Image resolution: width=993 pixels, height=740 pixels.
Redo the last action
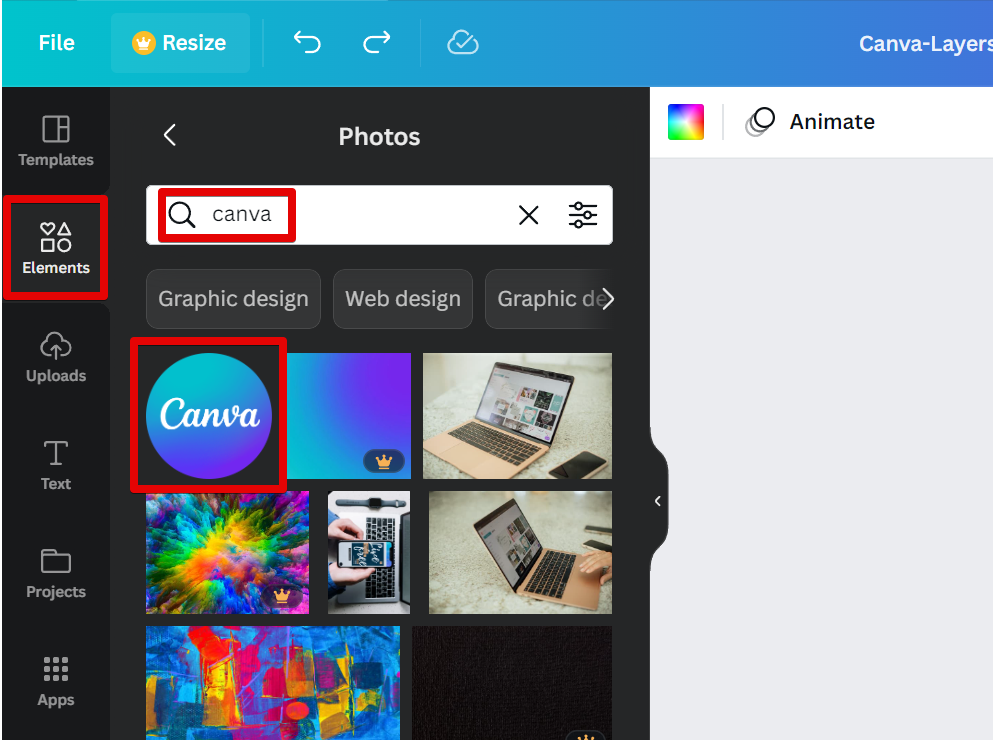pos(377,42)
